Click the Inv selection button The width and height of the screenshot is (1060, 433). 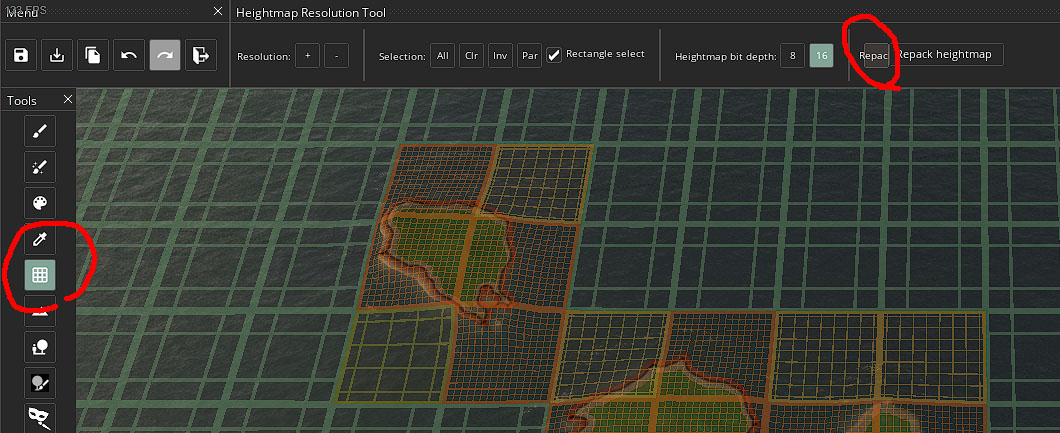click(x=500, y=56)
